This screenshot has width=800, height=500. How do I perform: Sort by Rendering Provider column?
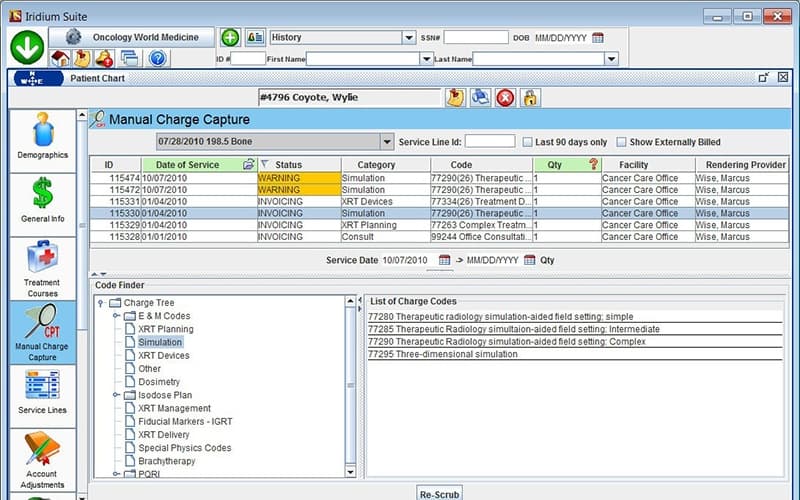click(742, 164)
